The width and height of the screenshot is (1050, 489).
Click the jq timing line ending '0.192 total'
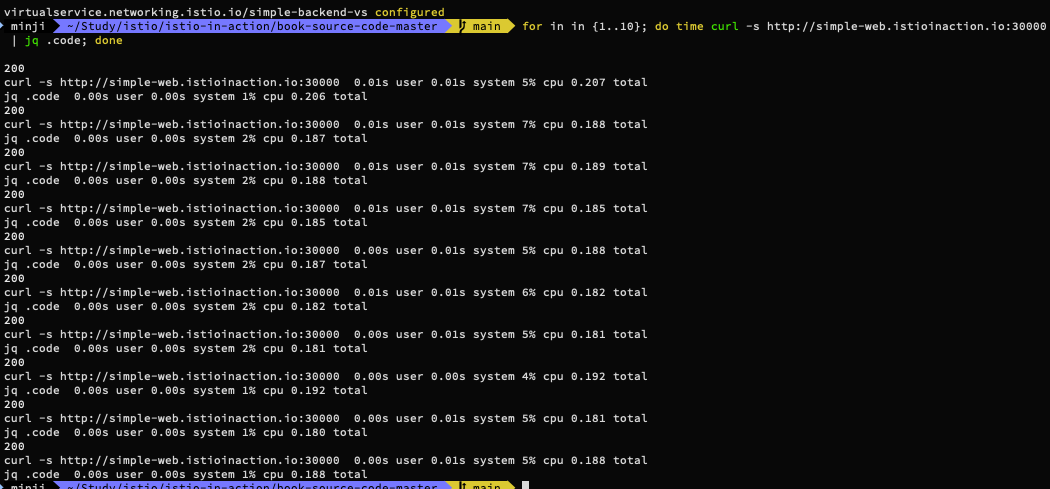point(185,391)
